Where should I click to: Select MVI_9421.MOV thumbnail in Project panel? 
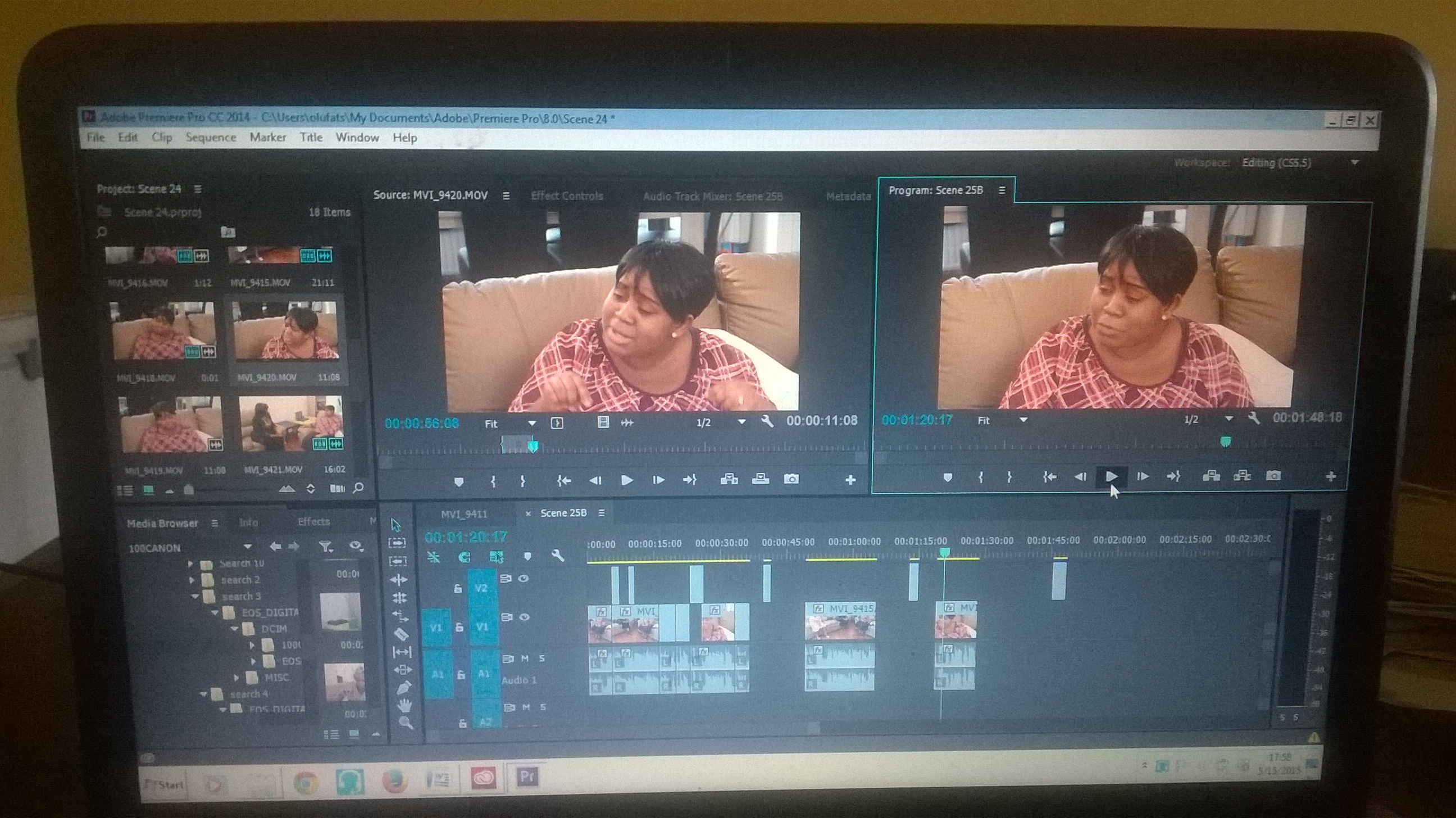pyautogui.click(x=290, y=424)
